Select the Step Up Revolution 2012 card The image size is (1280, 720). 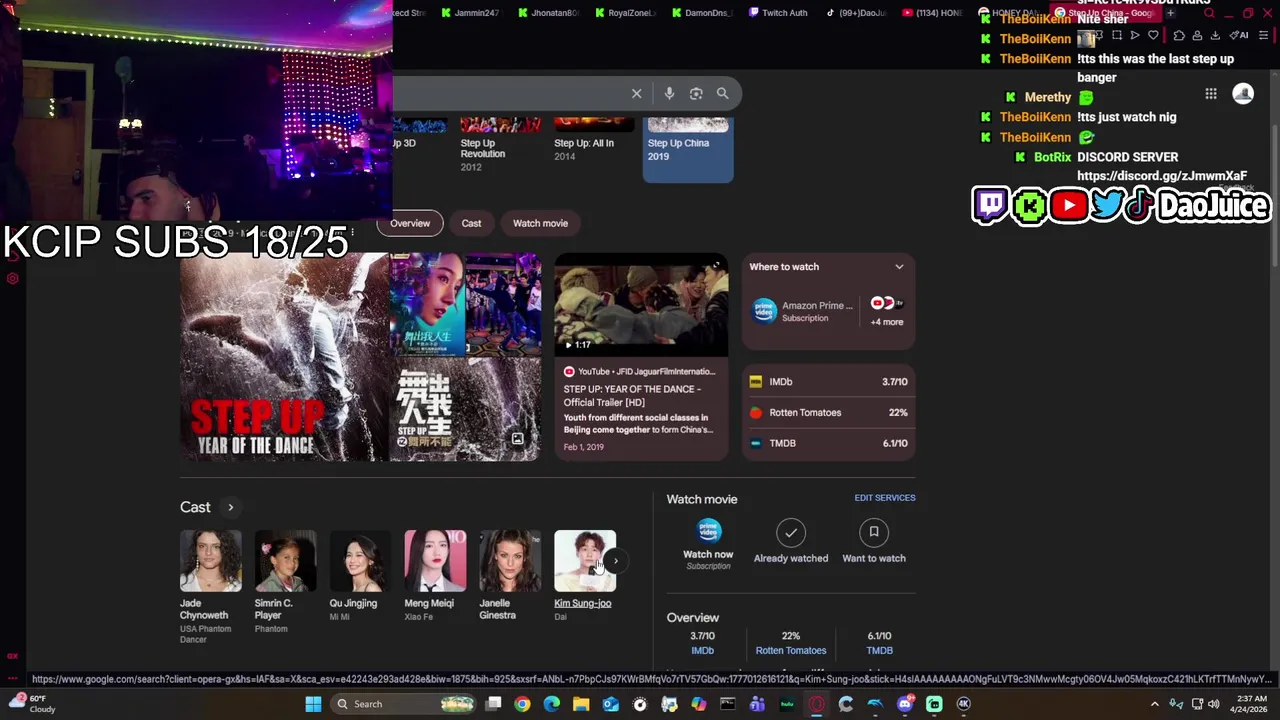coord(500,145)
